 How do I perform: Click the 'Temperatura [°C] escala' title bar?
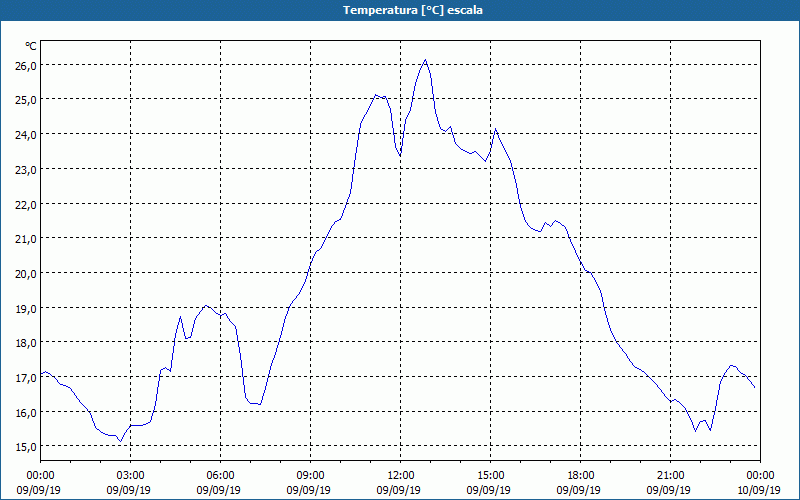[x=400, y=10]
